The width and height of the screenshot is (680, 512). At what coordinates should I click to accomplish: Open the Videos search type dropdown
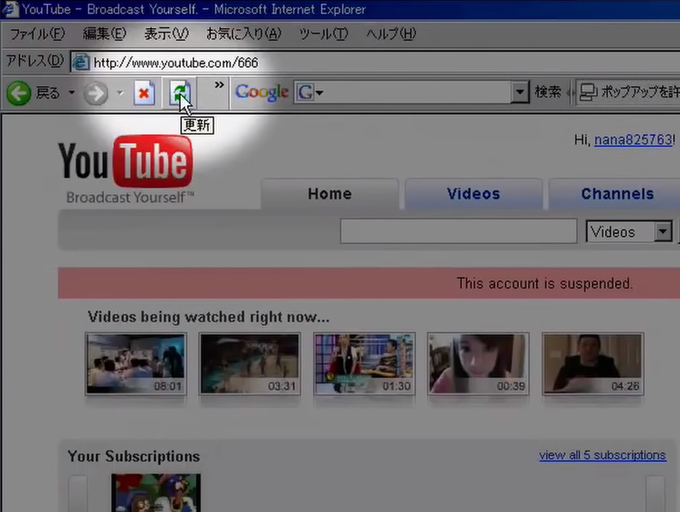628,232
